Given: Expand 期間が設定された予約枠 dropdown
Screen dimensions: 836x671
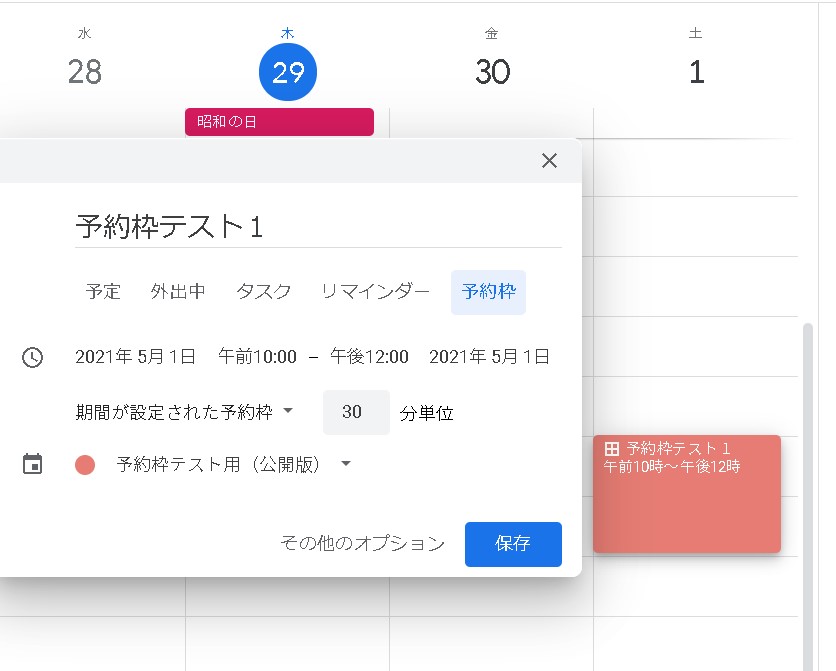Looking at the screenshot, I should pos(185,411).
